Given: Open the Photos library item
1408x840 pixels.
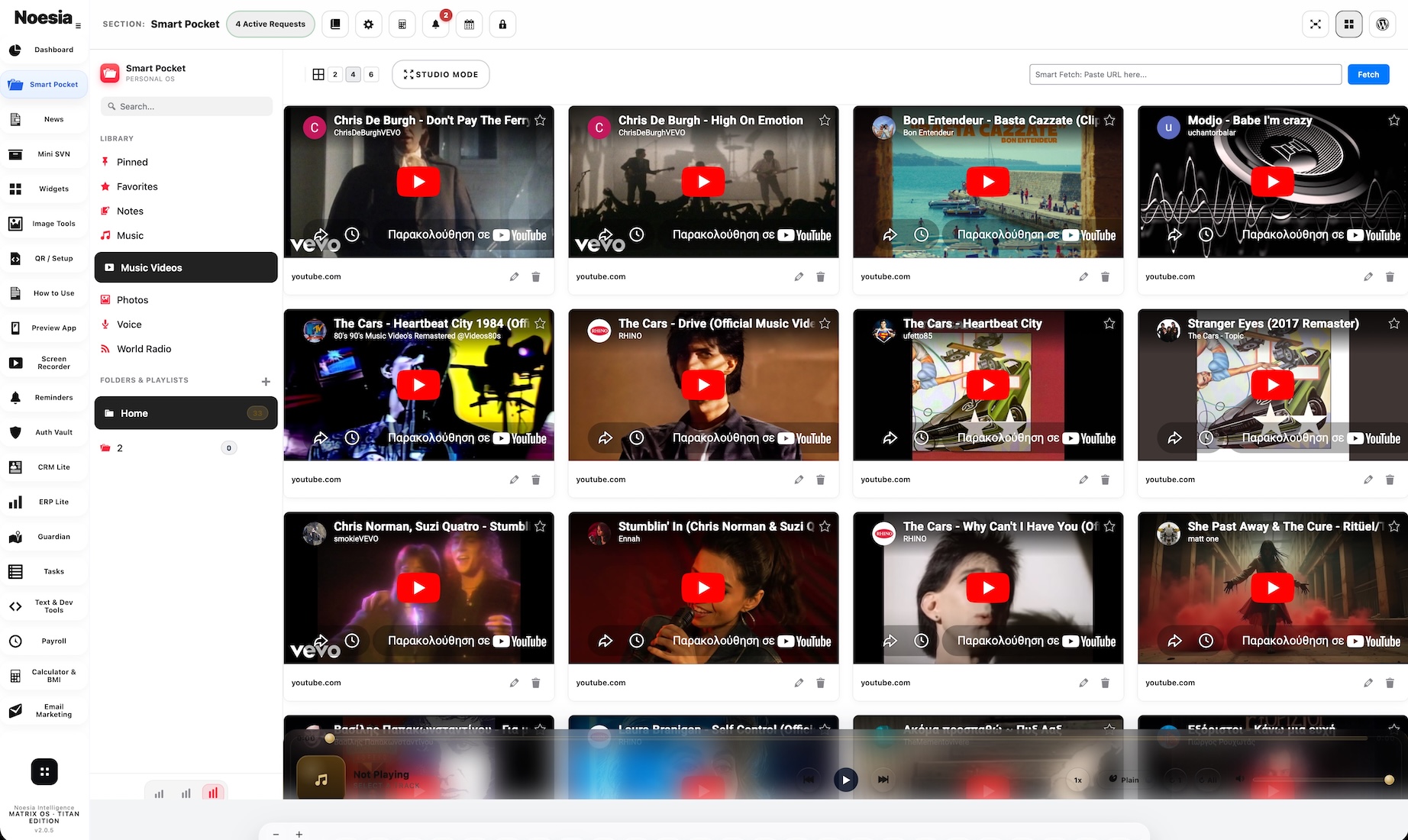Looking at the screenshot, I should click(132, 300).
